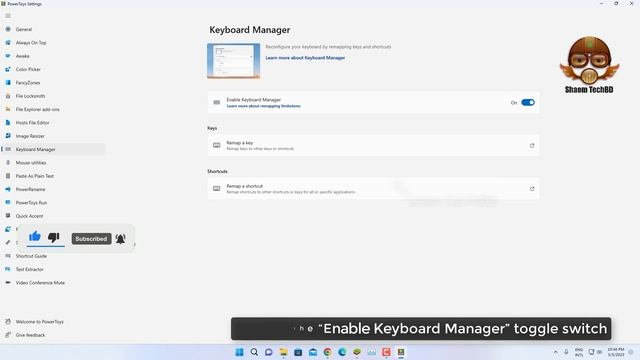Launch Google Chrome from taskbar
Screen dimensions: 640x360
tap(327, 352)
